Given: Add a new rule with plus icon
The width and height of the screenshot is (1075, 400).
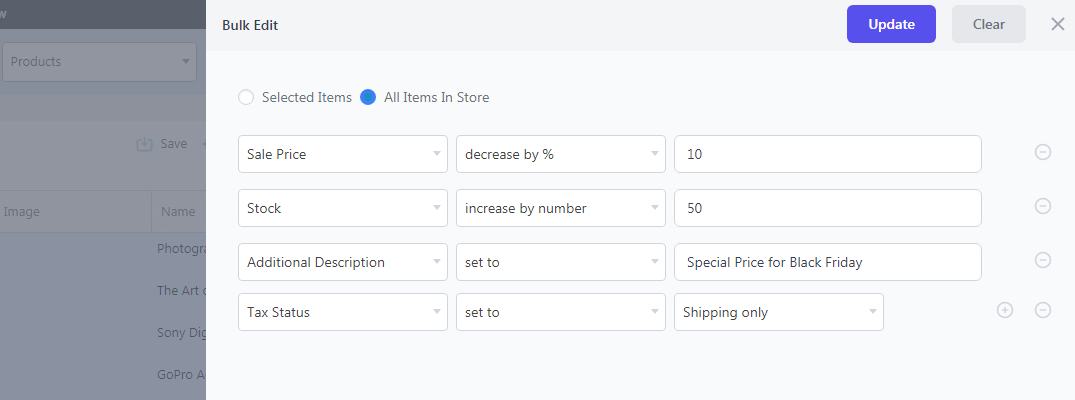Looking at the screenshot, I should coord(1004,310).
